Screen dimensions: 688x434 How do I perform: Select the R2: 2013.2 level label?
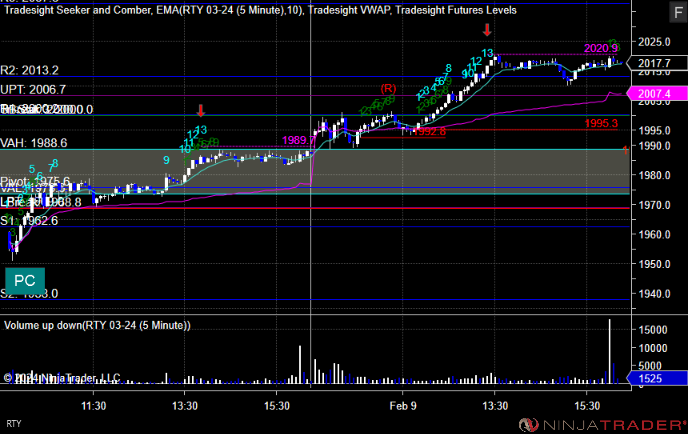click(29, 70)
